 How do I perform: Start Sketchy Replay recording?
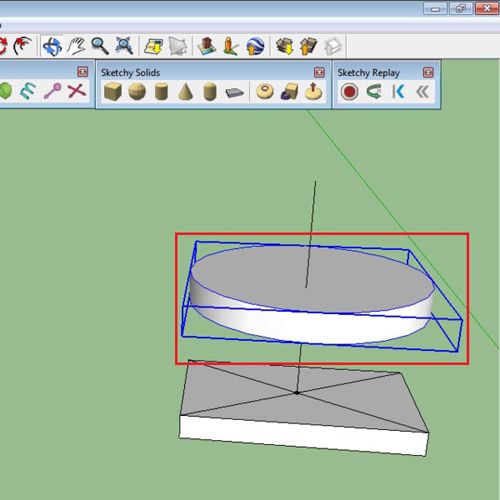tap(349, 92)
